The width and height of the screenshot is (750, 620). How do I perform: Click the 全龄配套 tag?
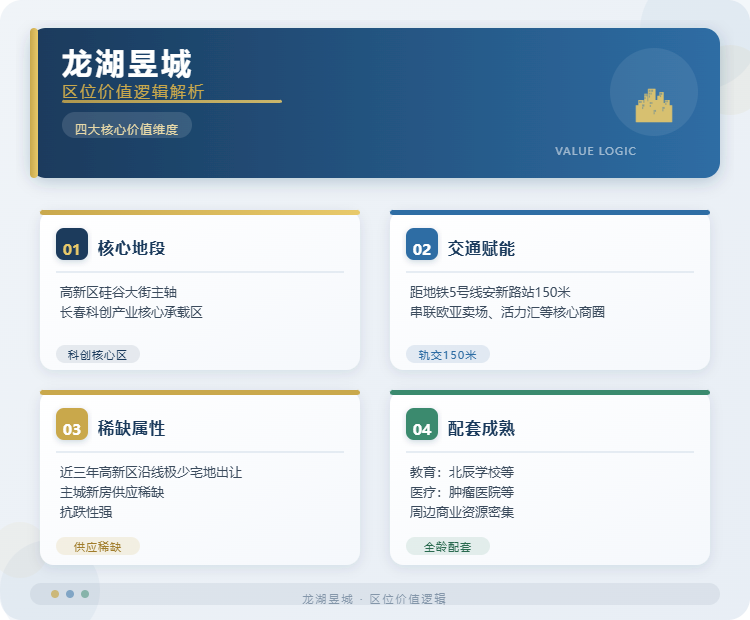[x=448, y=546]
